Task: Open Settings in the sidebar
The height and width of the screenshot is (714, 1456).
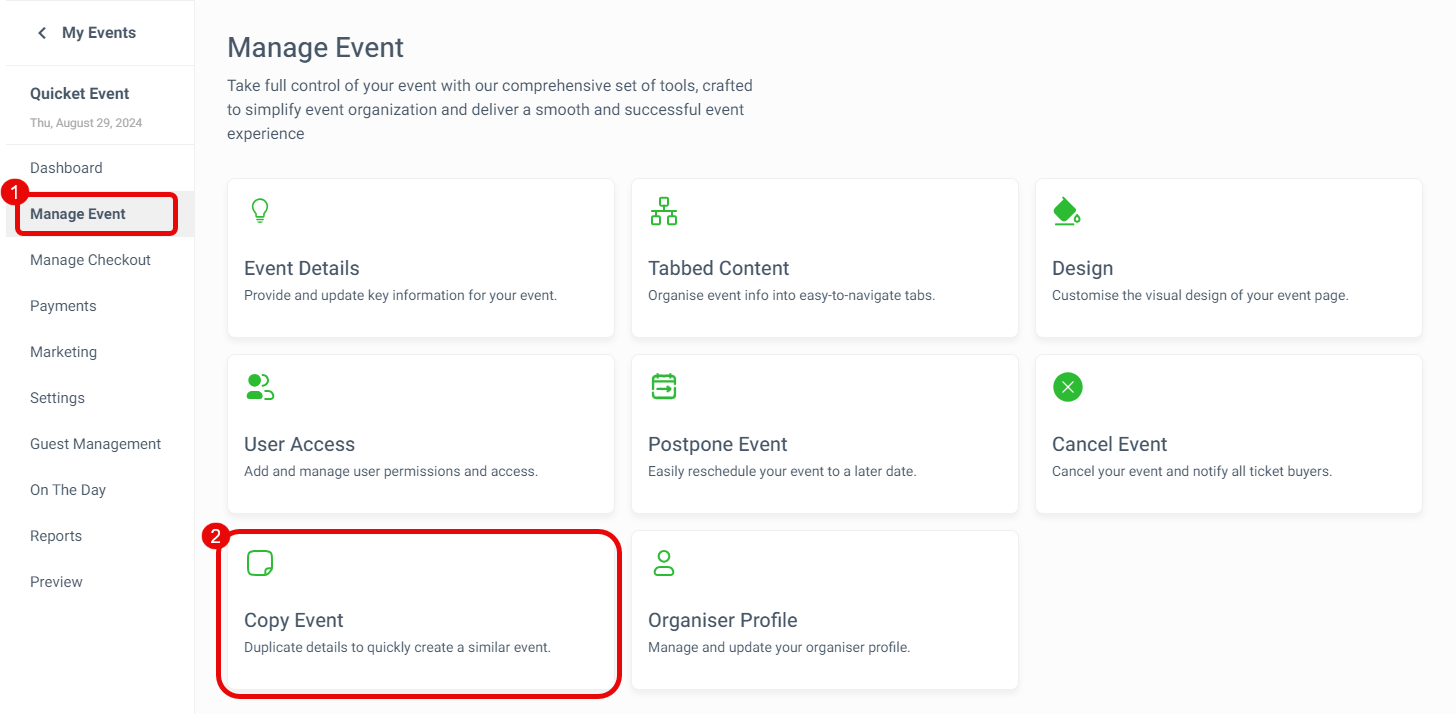Action: click(57, 398)
